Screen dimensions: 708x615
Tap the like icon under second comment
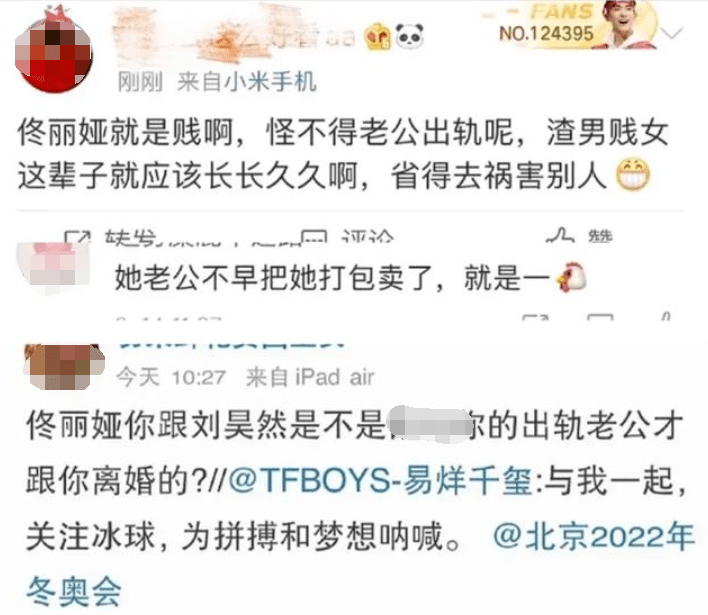pyautogui.click(x=666, y=316)
